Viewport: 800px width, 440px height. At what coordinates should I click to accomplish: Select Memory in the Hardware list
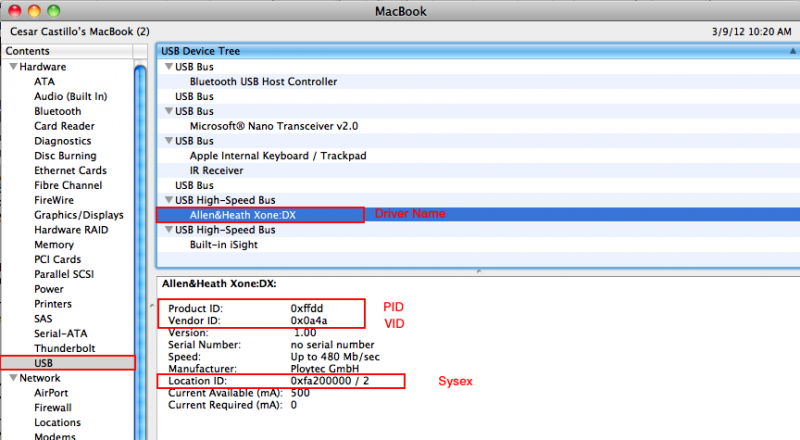[54, 245]
